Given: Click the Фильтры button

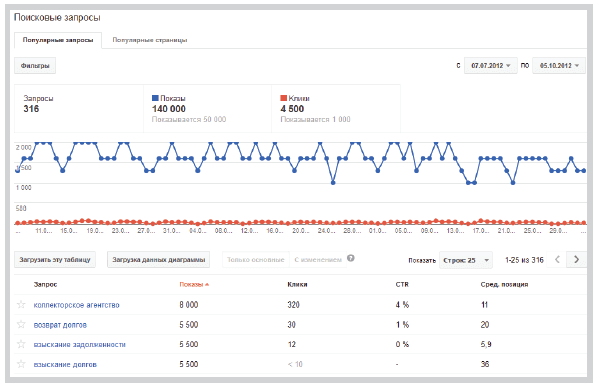Looking at the screenshot, I should (35, 66).
